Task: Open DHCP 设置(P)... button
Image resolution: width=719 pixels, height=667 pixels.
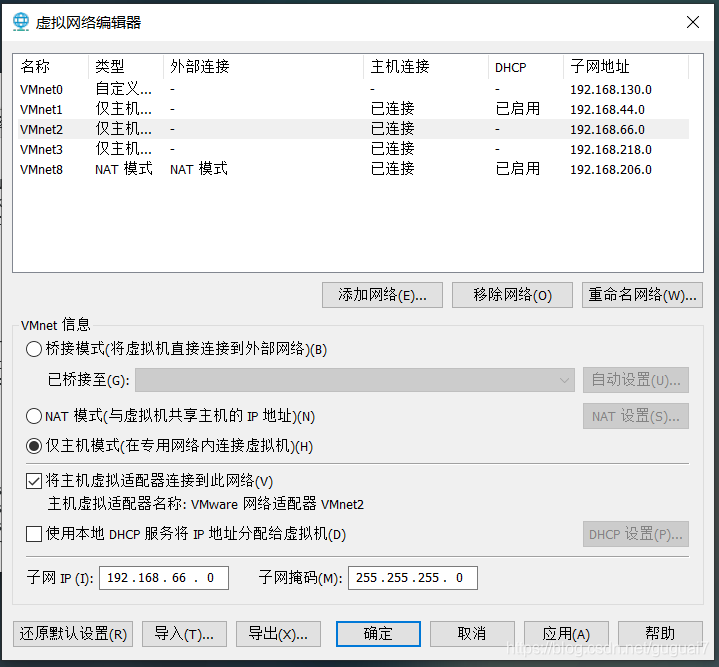Action: pos(636,534)
